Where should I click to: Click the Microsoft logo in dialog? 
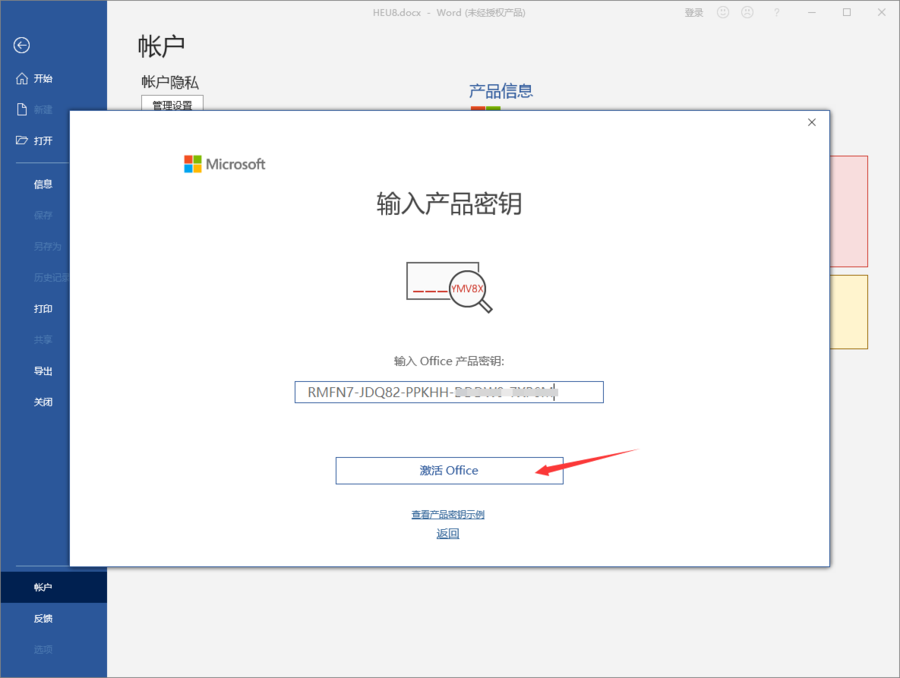tap(224, 164)
